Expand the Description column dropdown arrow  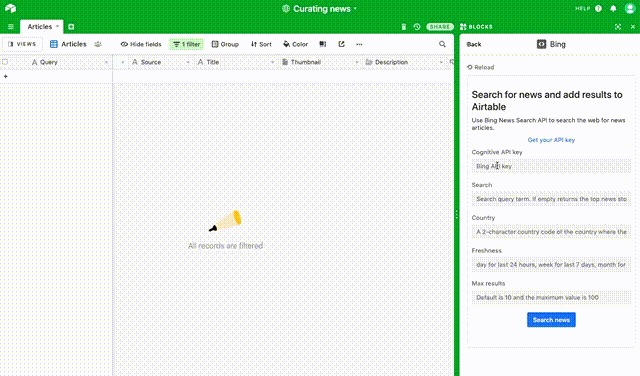441,62
